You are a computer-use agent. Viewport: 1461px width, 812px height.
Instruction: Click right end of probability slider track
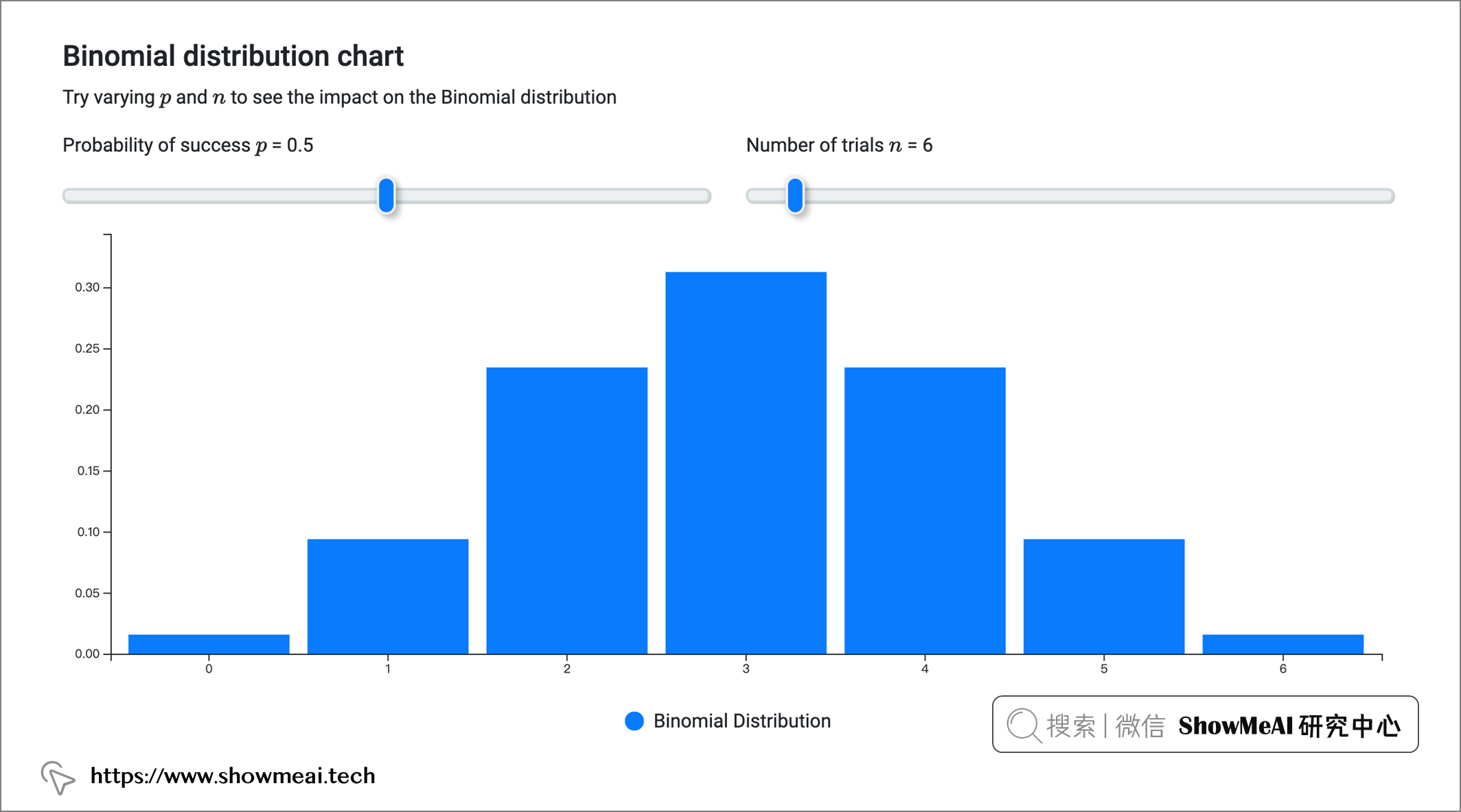pos(704,196)
